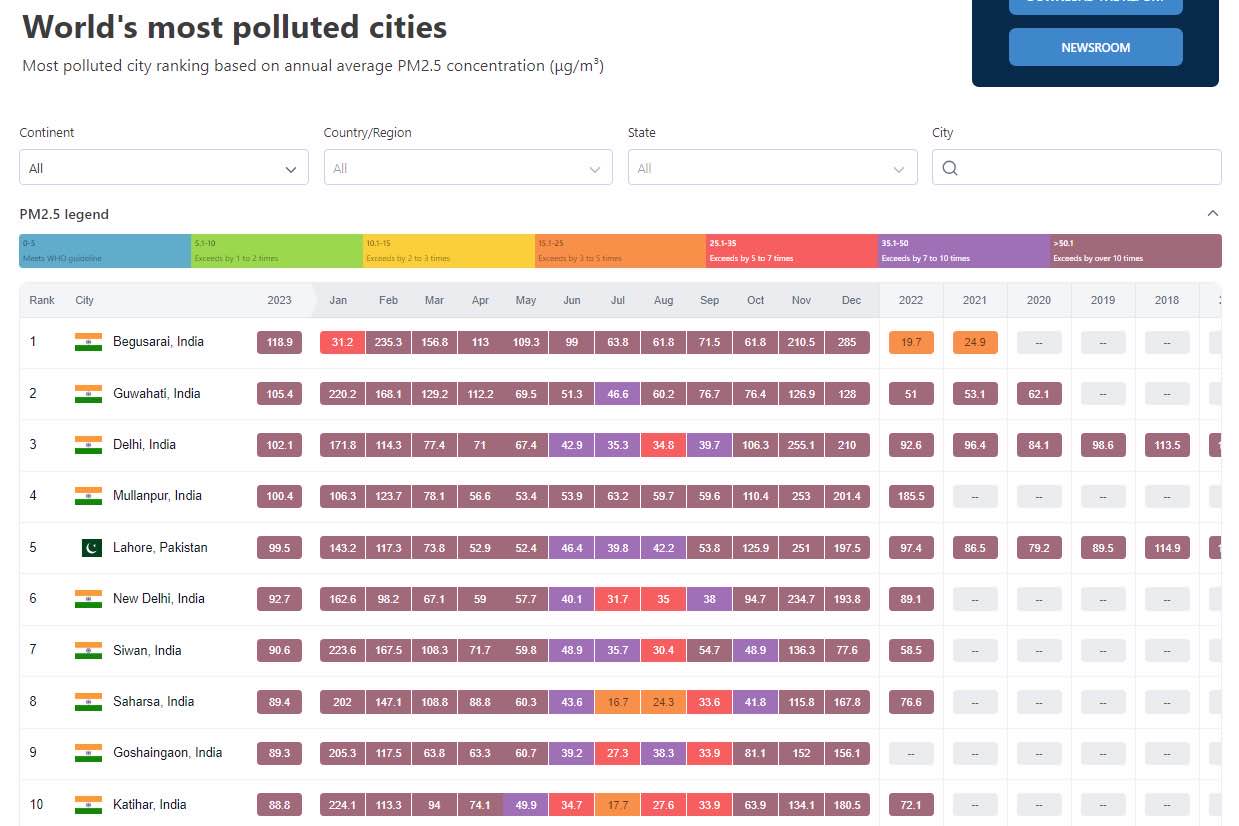The image size is (1239, 826).
Task: Click Guwahati's July value 46.6
Action: coord(618,394)
